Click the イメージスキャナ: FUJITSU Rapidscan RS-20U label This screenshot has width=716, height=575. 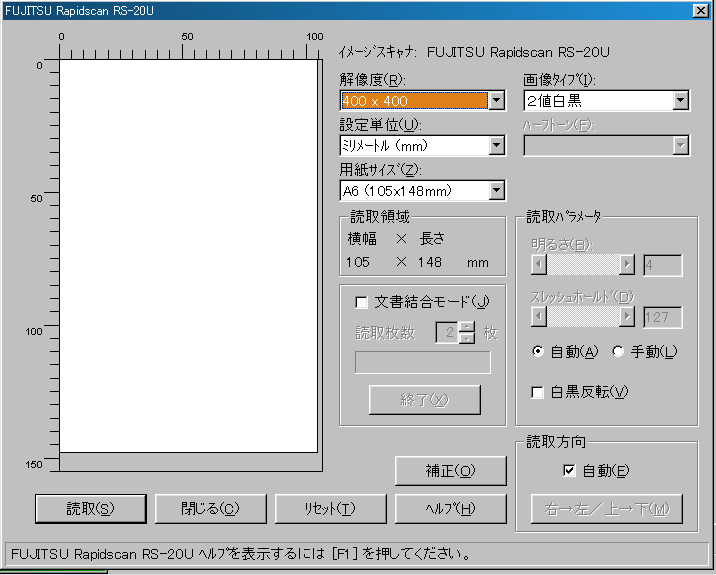pos(474,53)
